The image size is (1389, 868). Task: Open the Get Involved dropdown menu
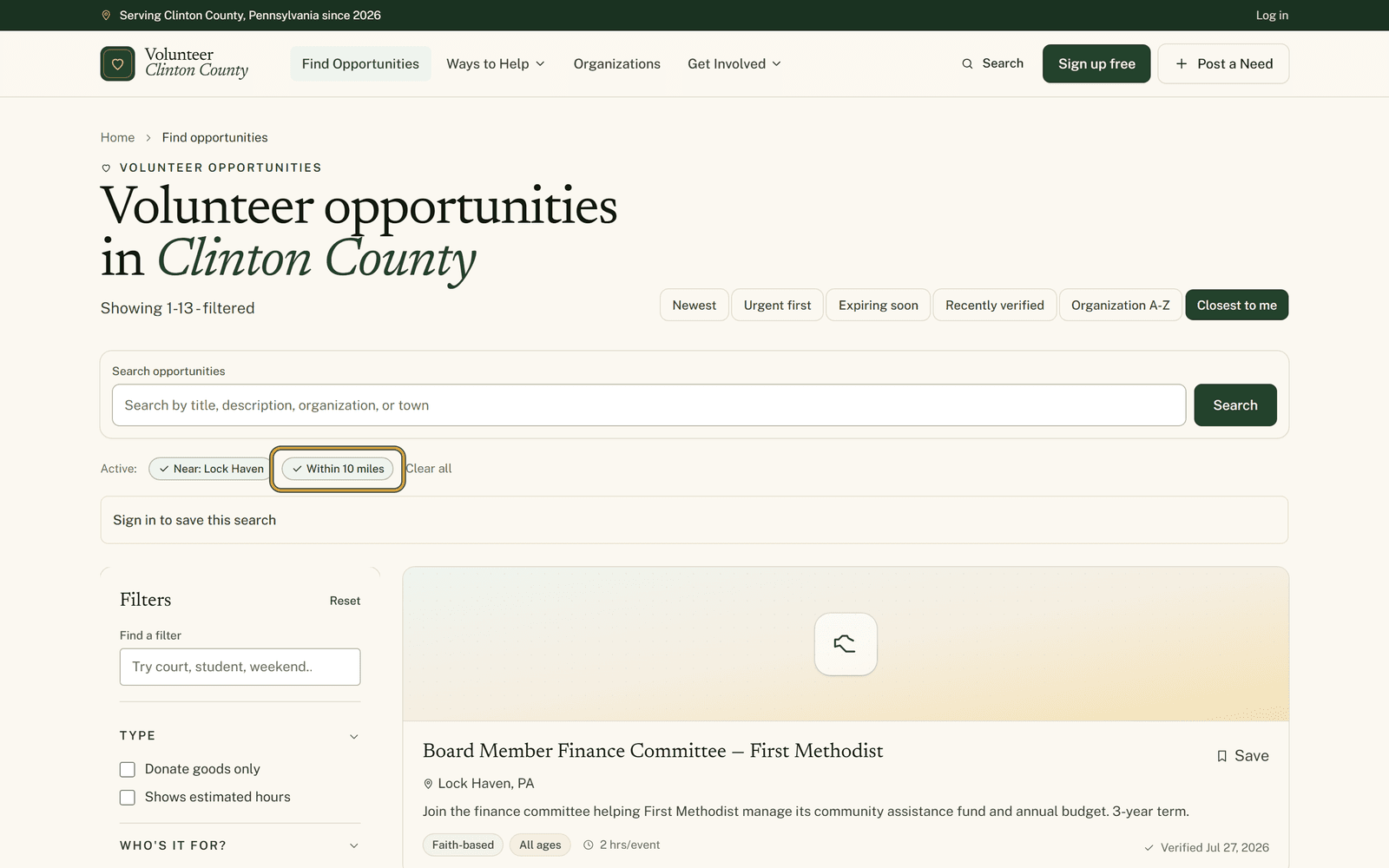click(x=734, y=63)
